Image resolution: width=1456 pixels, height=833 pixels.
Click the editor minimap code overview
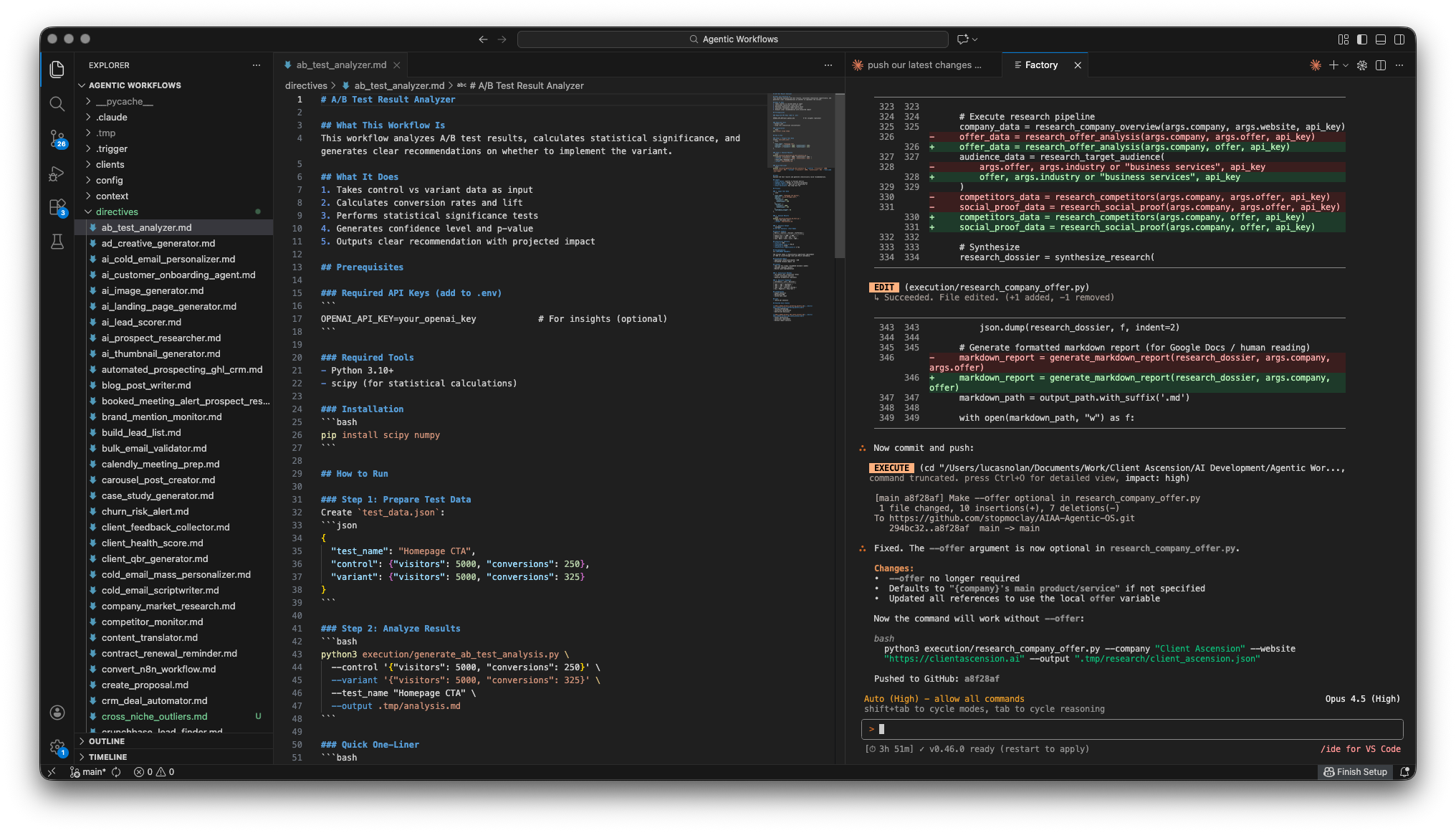(802, 208)
